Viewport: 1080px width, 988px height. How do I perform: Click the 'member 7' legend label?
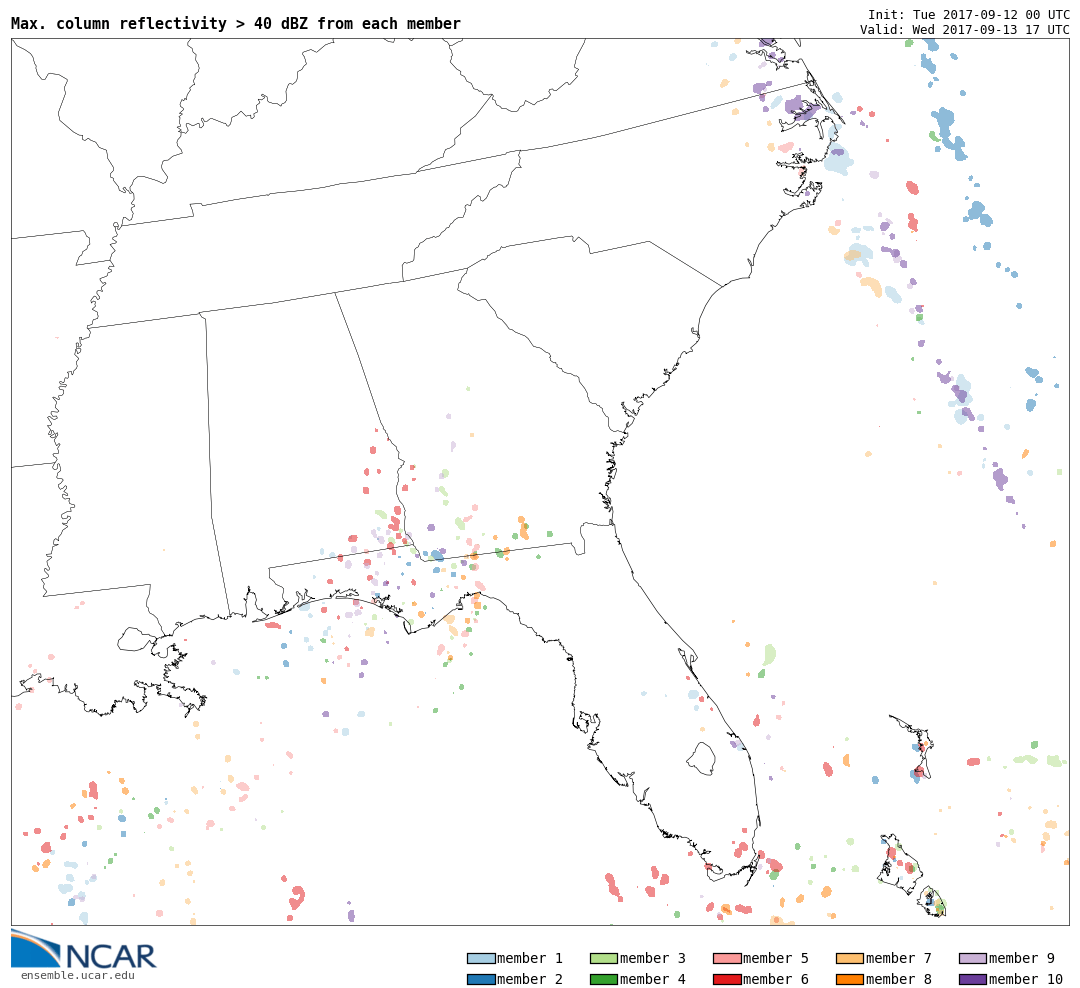899,958
